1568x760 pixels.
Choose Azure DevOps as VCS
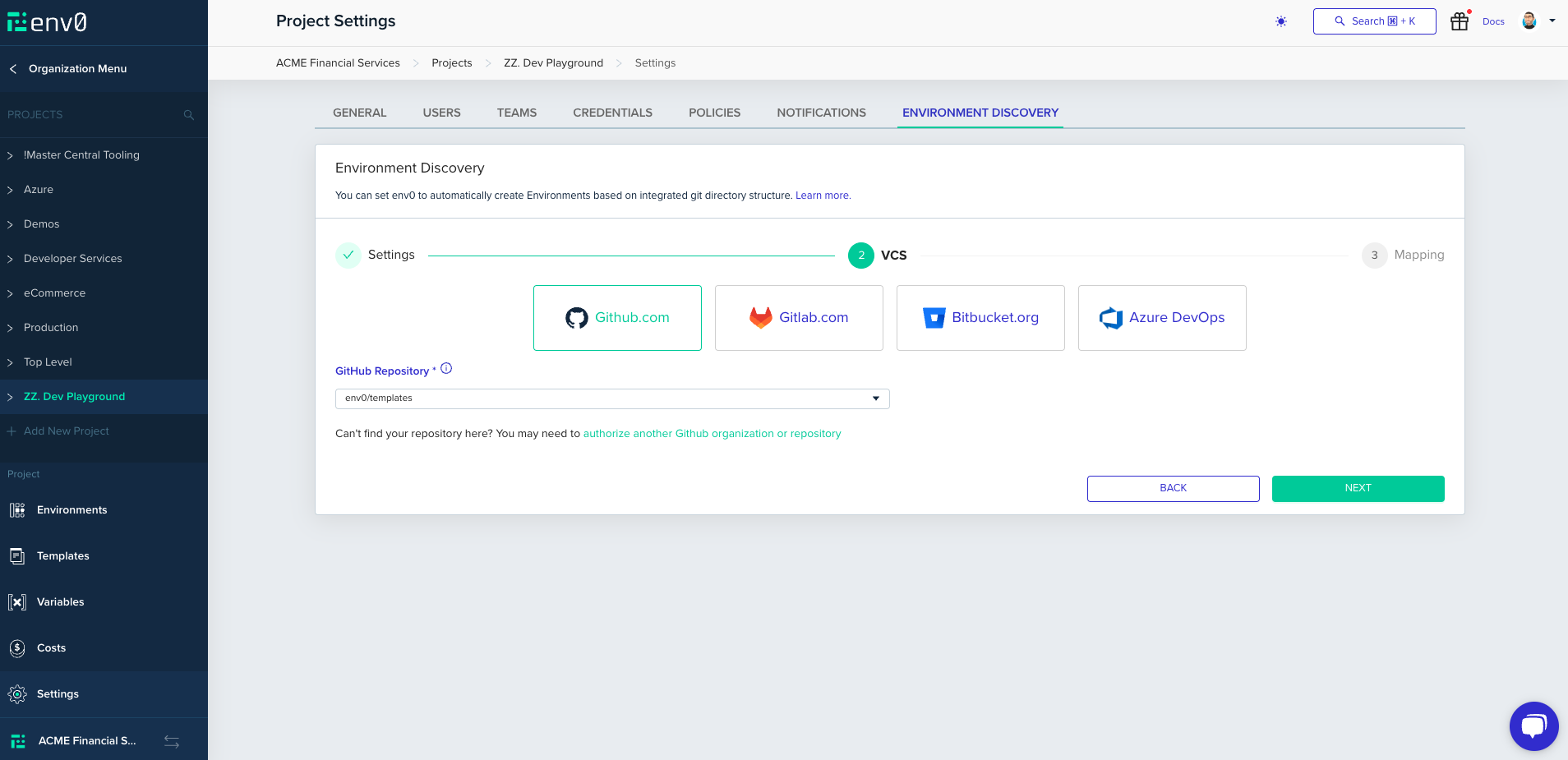click(1162, 318)
